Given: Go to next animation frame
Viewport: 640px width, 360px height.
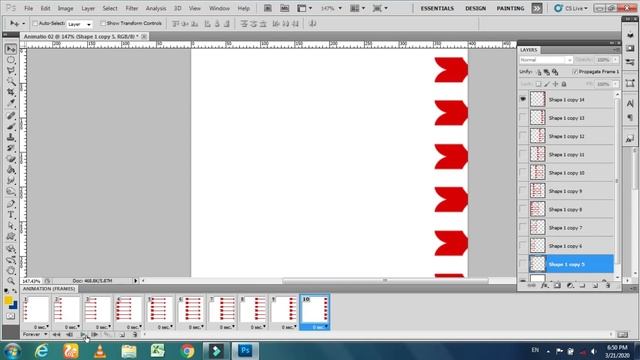Looking at the screenshot, I should coord(94,335).
